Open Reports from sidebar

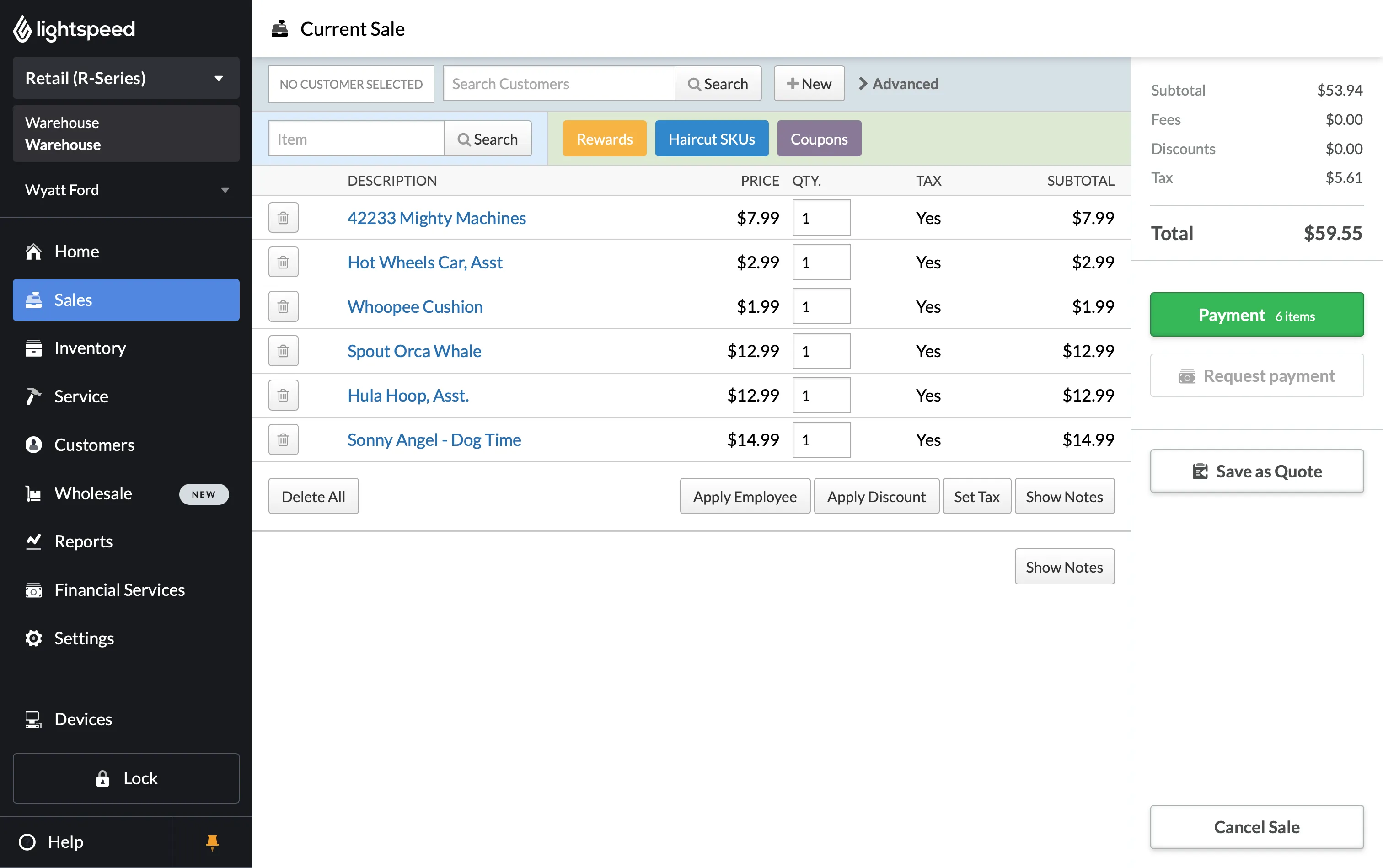[x=126, y=541]
